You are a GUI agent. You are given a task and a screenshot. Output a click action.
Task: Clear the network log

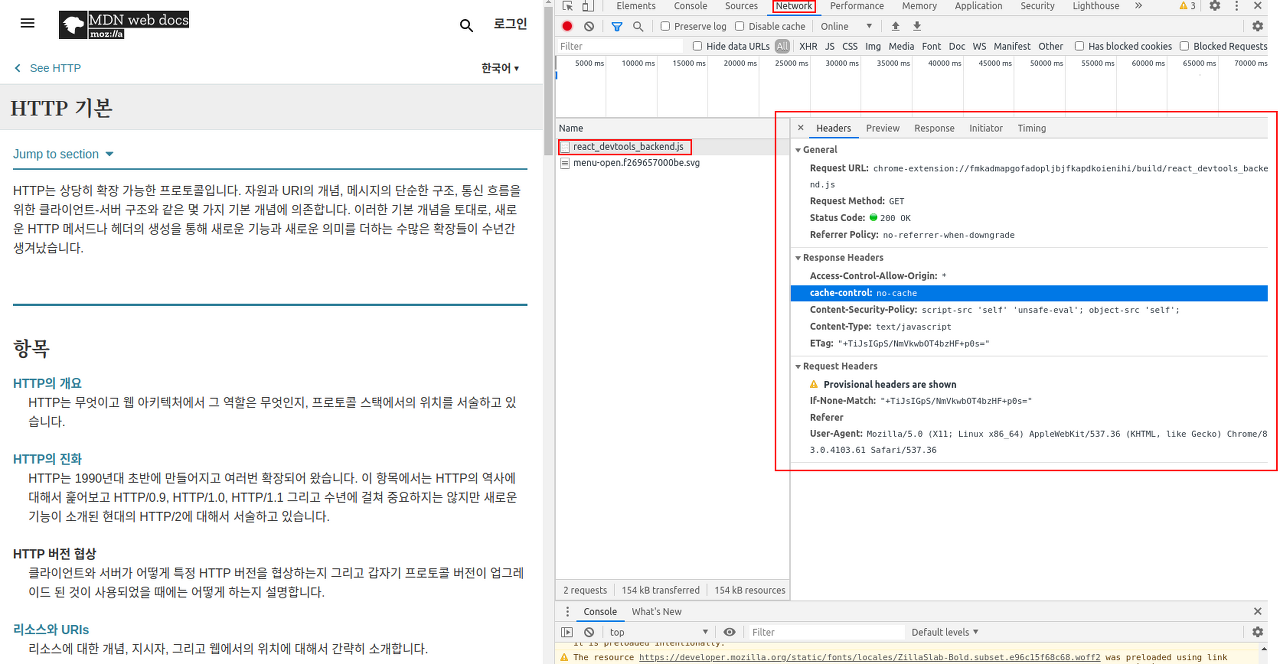(589, 26)
